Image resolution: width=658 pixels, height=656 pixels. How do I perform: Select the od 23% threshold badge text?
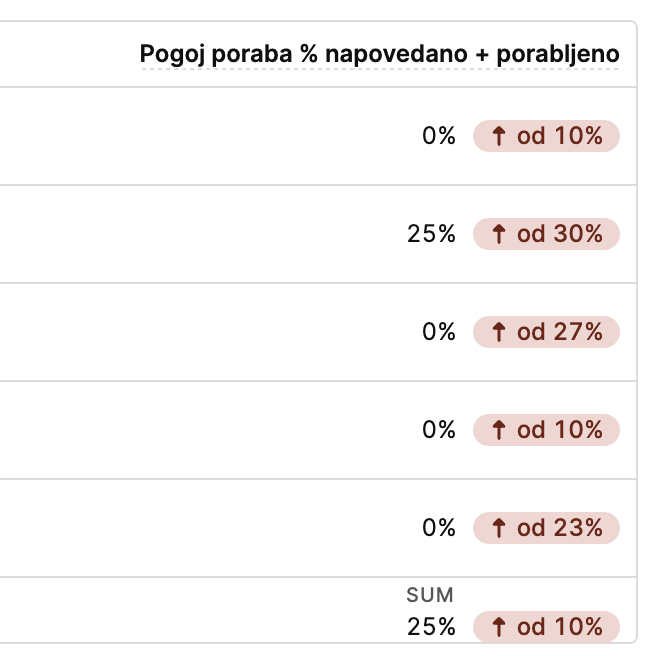coord(560,528)
